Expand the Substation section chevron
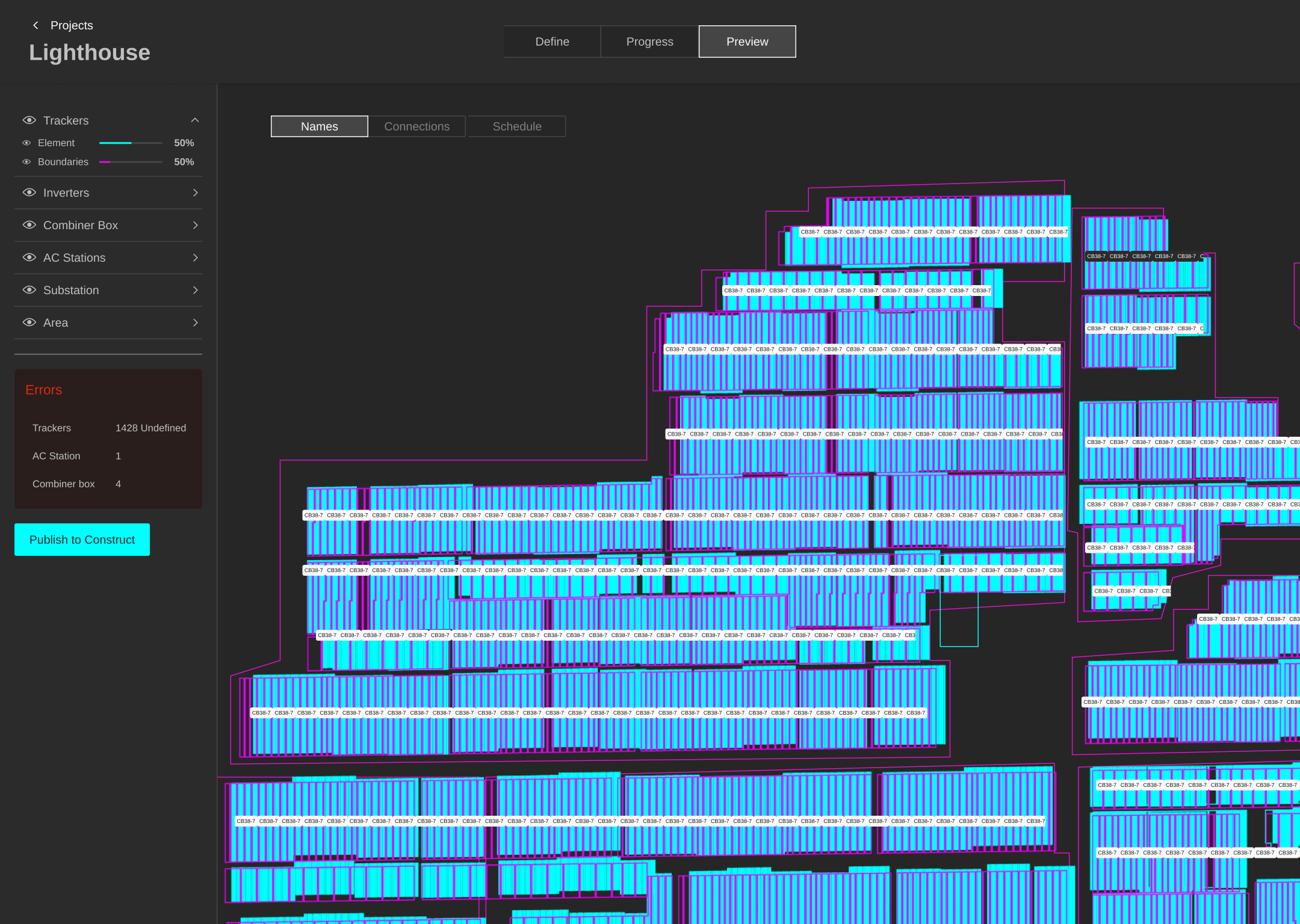The height and width of the screenshot is (924, 1300). click(x=195, y=290)
